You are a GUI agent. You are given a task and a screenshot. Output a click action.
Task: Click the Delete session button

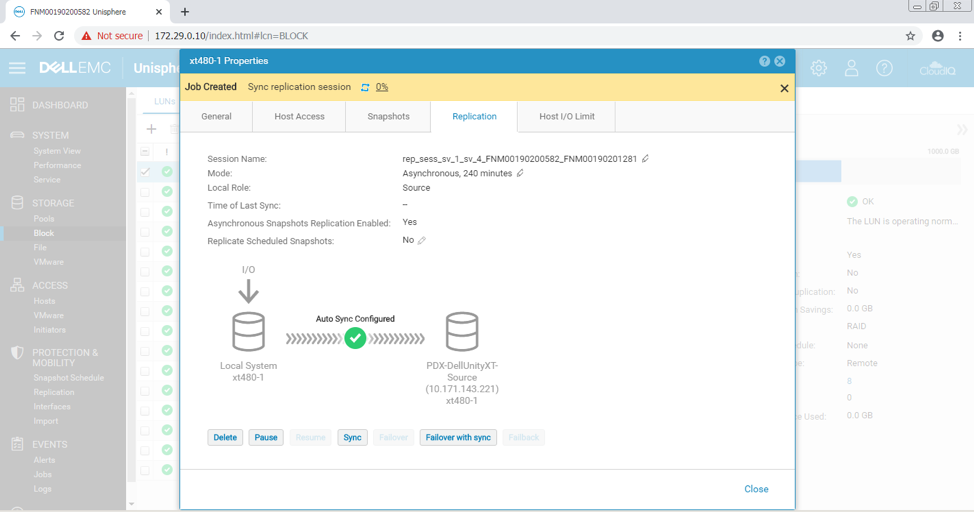pos(225,437)
